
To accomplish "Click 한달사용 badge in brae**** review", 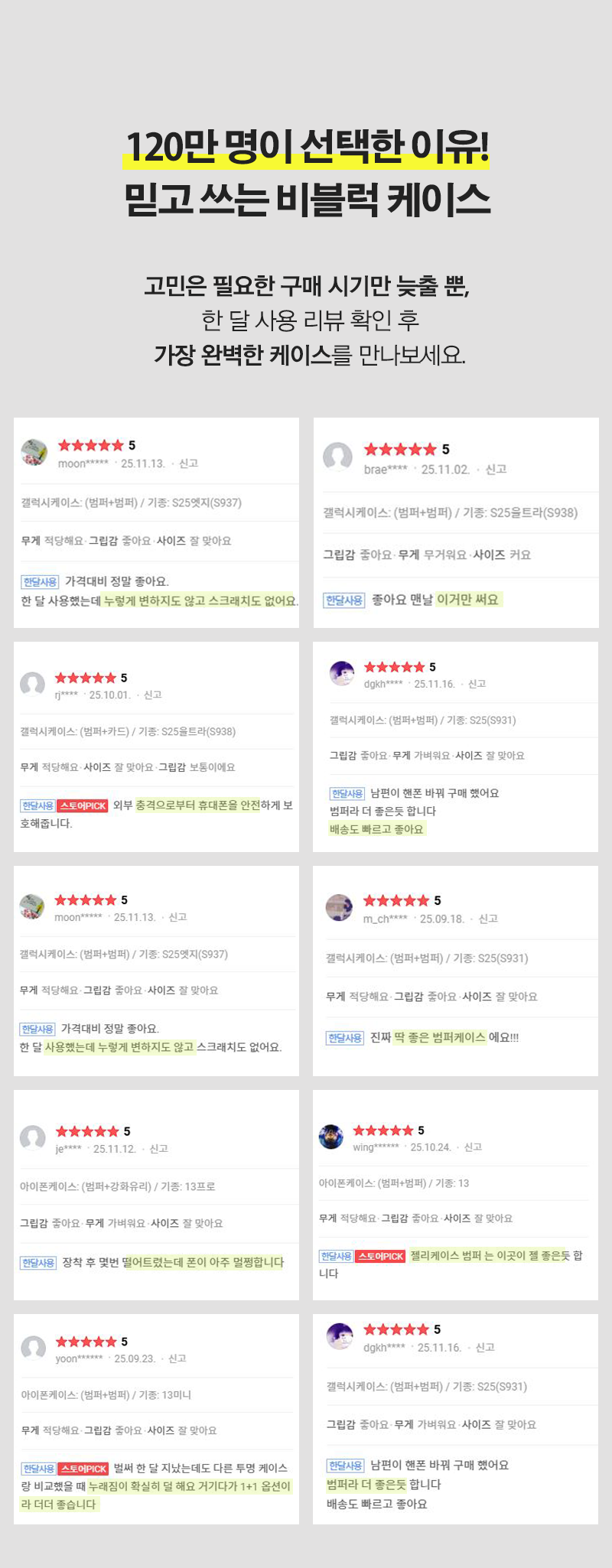I will [x=343, y=600].
